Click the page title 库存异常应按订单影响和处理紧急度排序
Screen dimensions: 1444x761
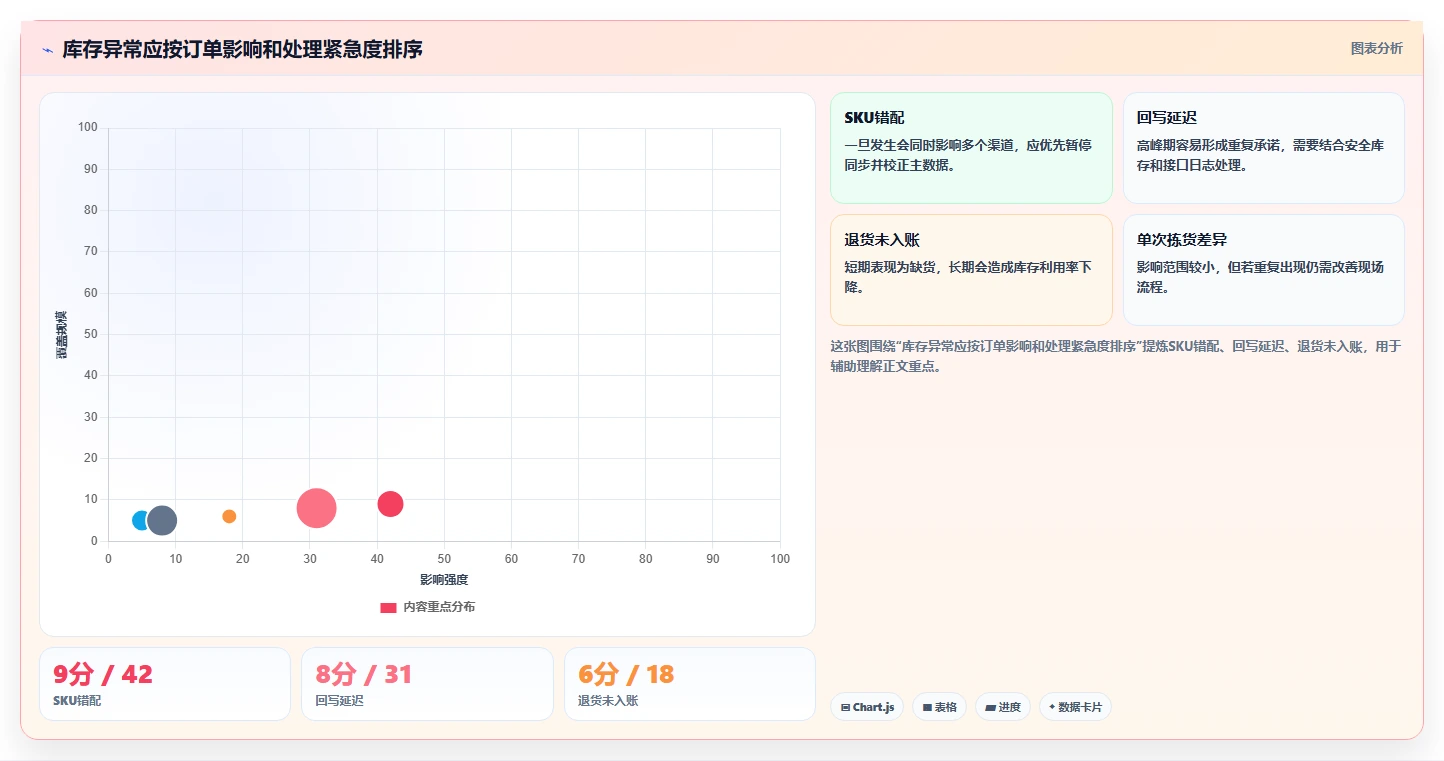coord(243,49)
